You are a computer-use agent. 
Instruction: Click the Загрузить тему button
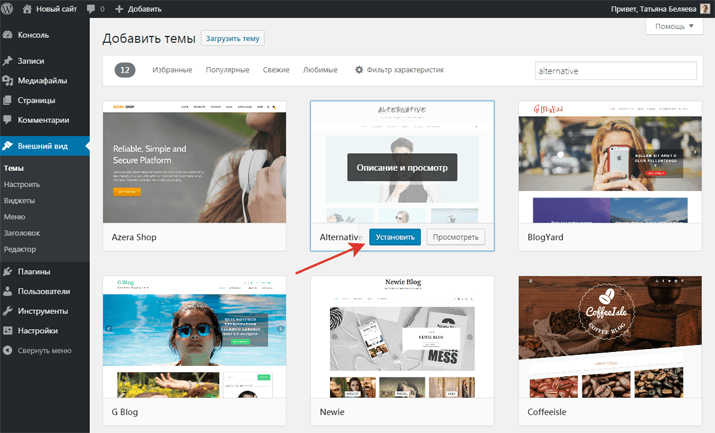pos(233,38)
